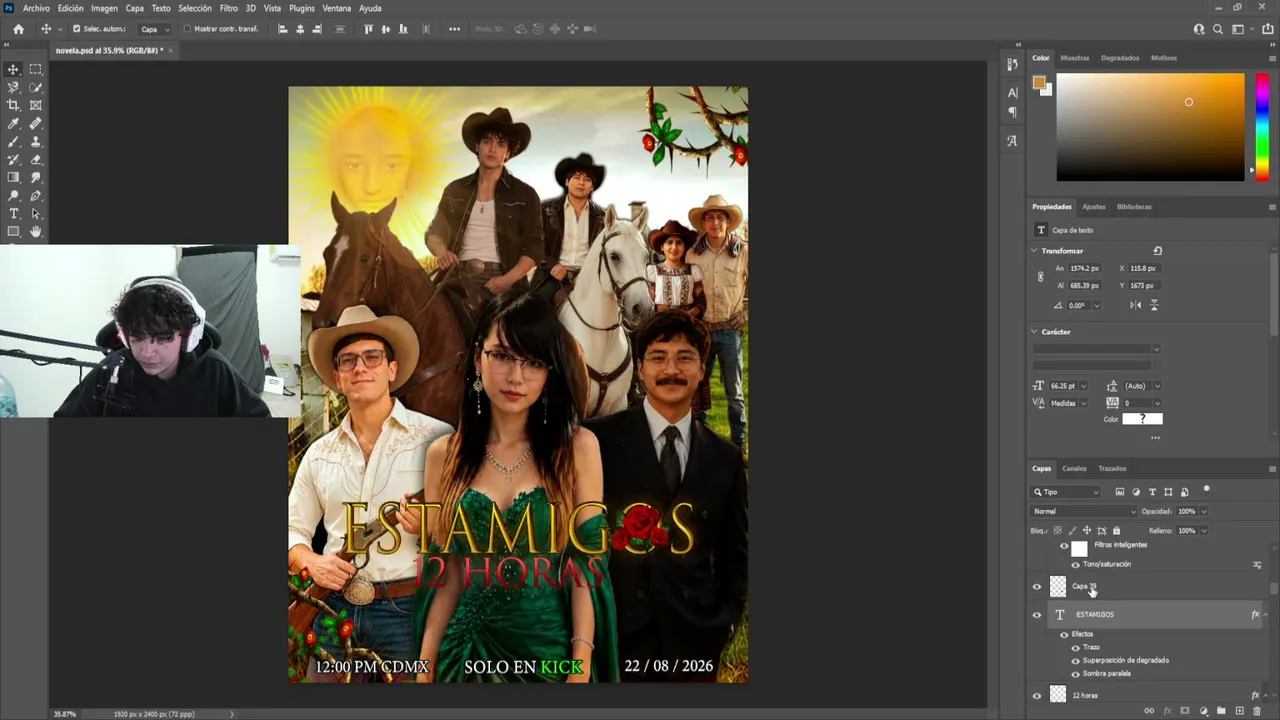The image size is (1280, 720).
Task: Open the Relleno value dropdown
Action: 1204,530
